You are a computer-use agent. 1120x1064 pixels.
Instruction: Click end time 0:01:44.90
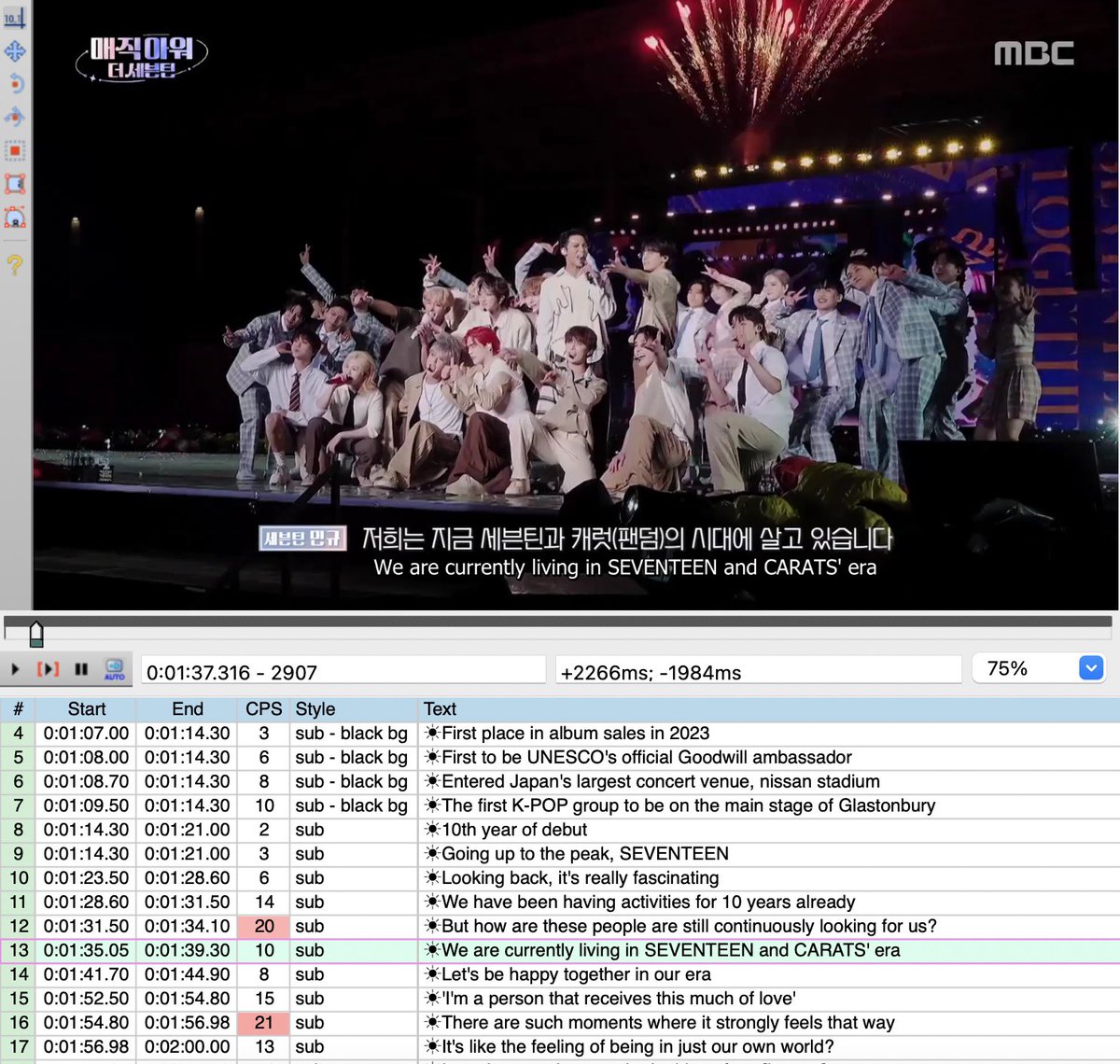[188, 975]
